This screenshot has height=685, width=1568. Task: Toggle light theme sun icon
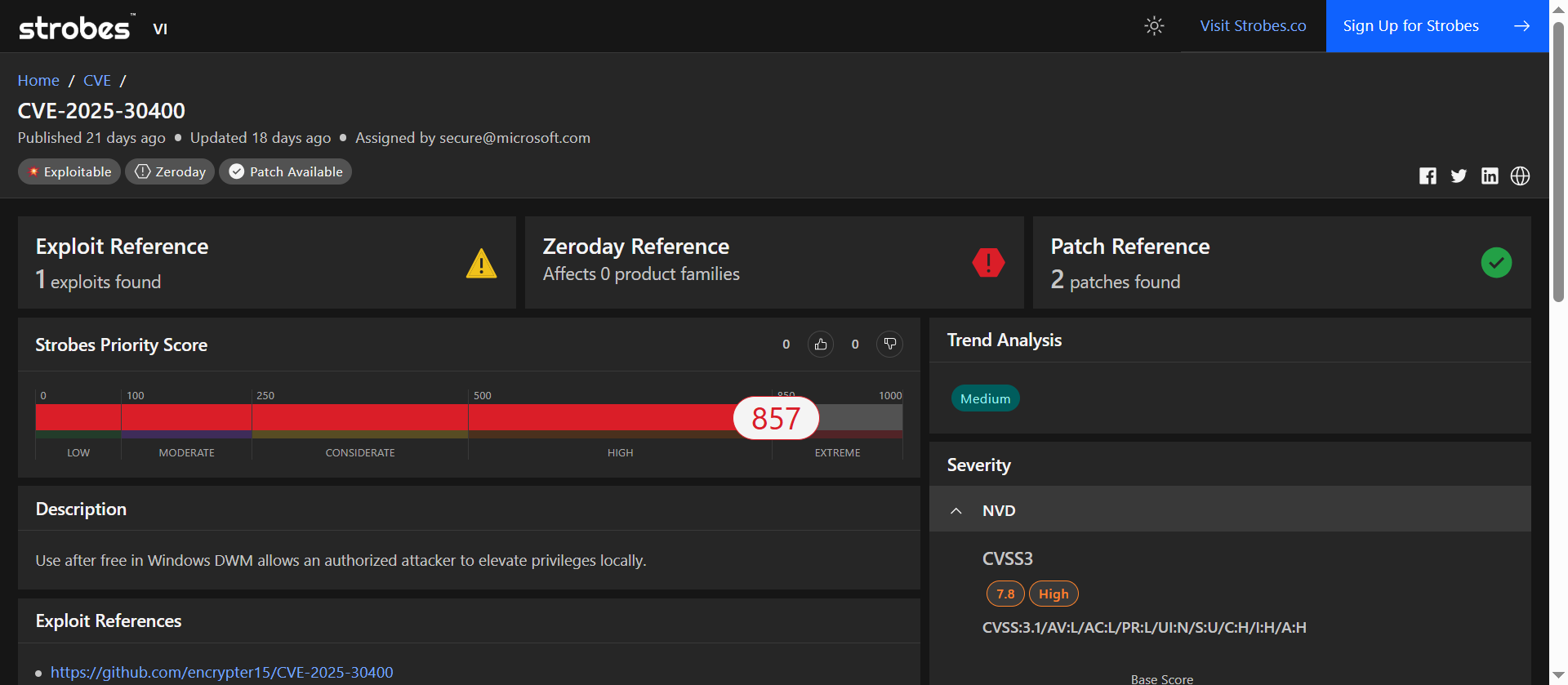(x=1154, y=26)
